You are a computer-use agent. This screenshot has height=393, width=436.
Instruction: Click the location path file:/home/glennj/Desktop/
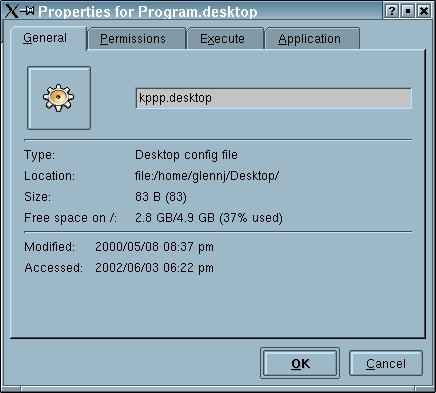click(x=207, y=176)
